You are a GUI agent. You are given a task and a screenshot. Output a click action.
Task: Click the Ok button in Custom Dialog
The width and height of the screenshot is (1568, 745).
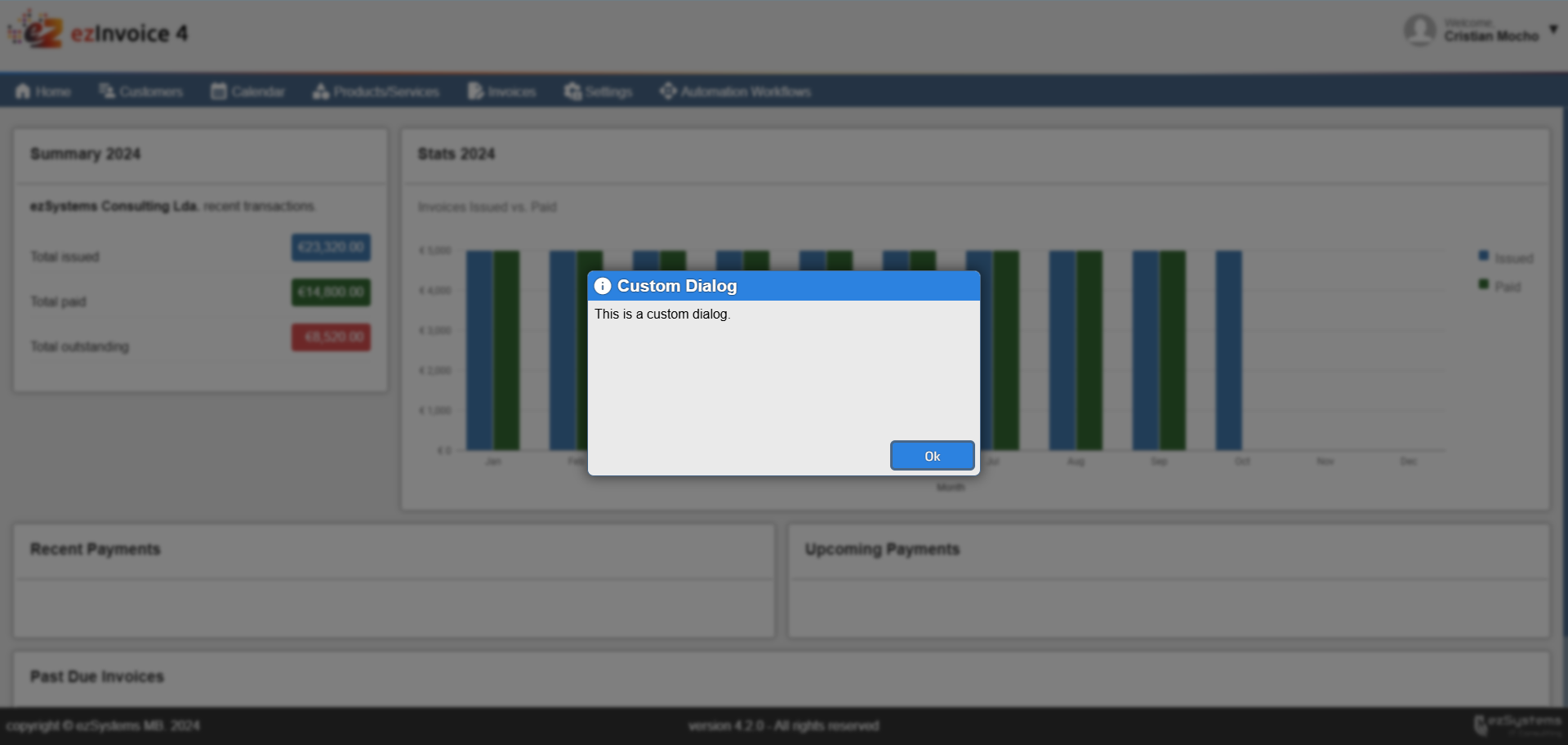pyautogui.click(x=932, y=456)
